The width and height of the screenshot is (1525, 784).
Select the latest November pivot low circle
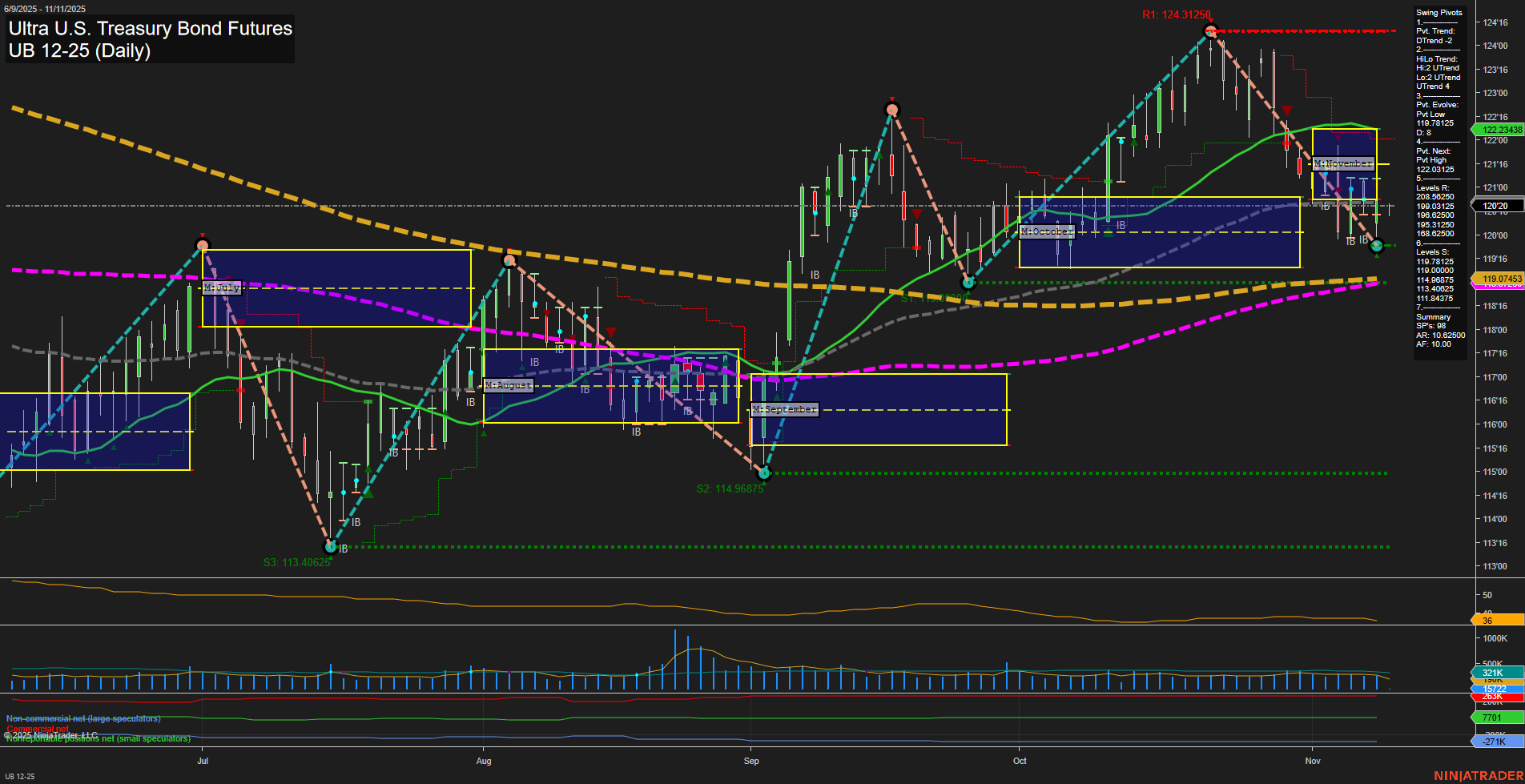coord(1377,246)
